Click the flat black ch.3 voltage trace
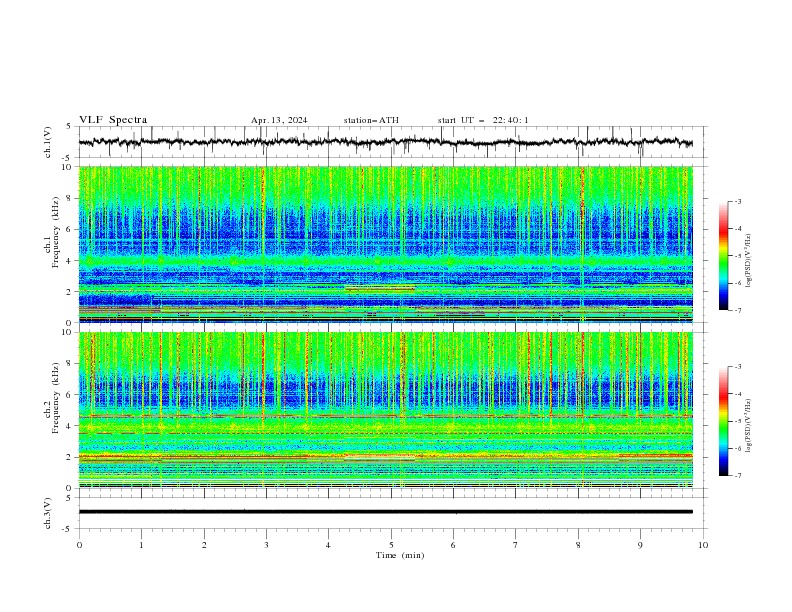Viewport: 792px width, 612px height. click(x=385, y=512)
